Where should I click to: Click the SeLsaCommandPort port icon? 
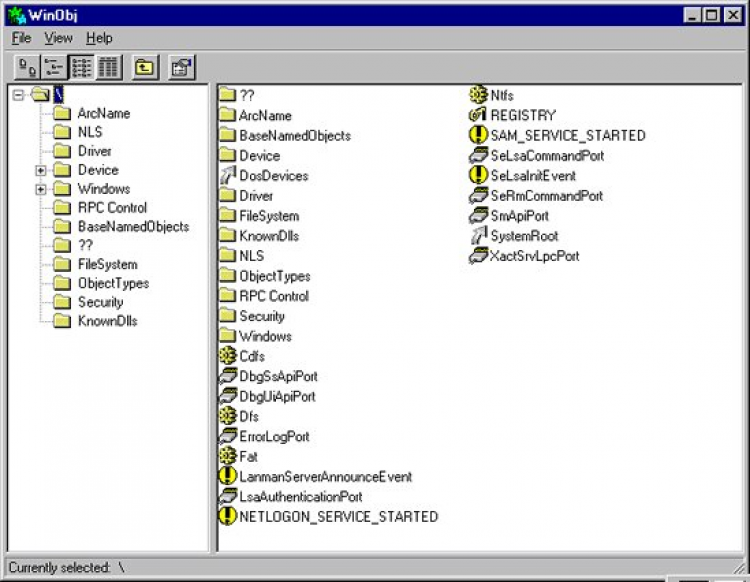[x=478, y=155]
